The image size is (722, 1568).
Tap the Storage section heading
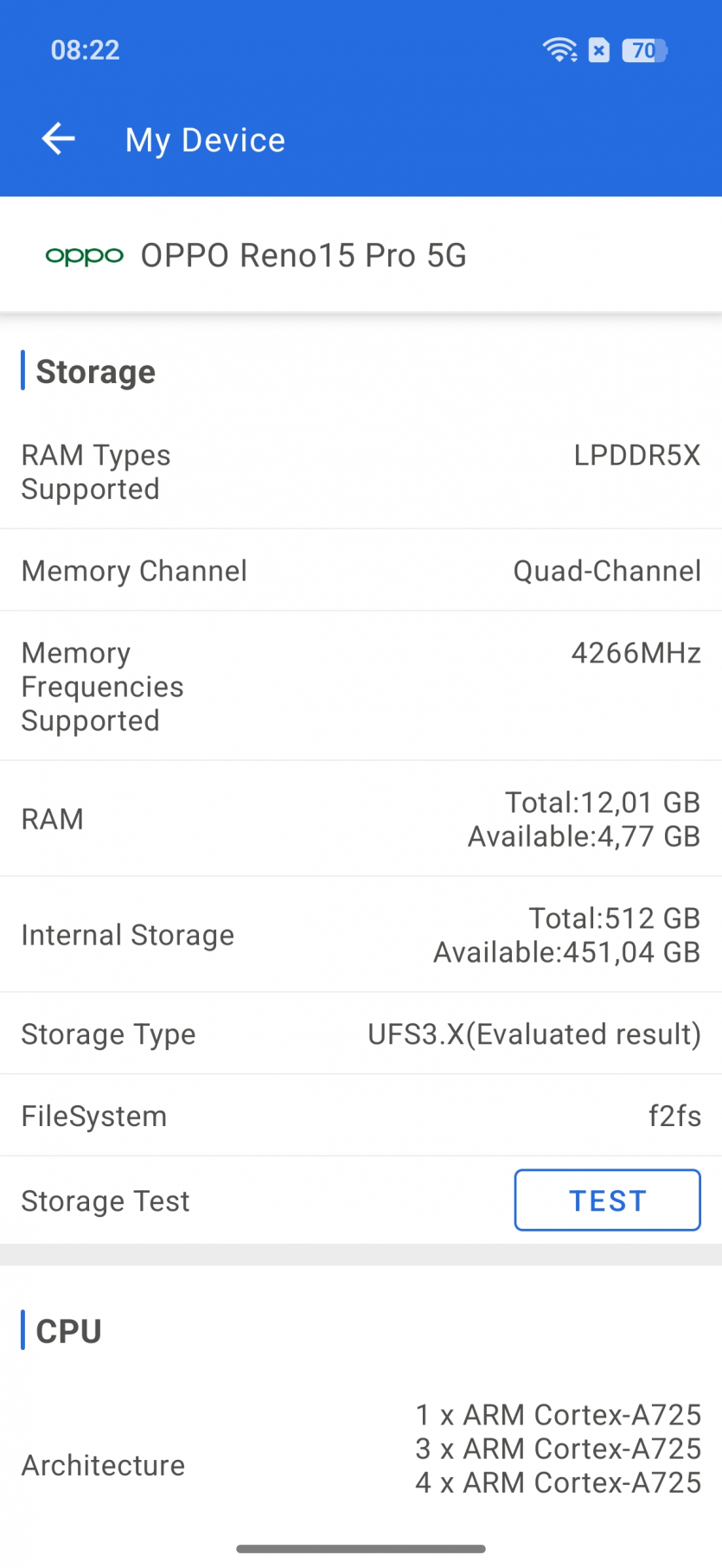pos(96,372)
